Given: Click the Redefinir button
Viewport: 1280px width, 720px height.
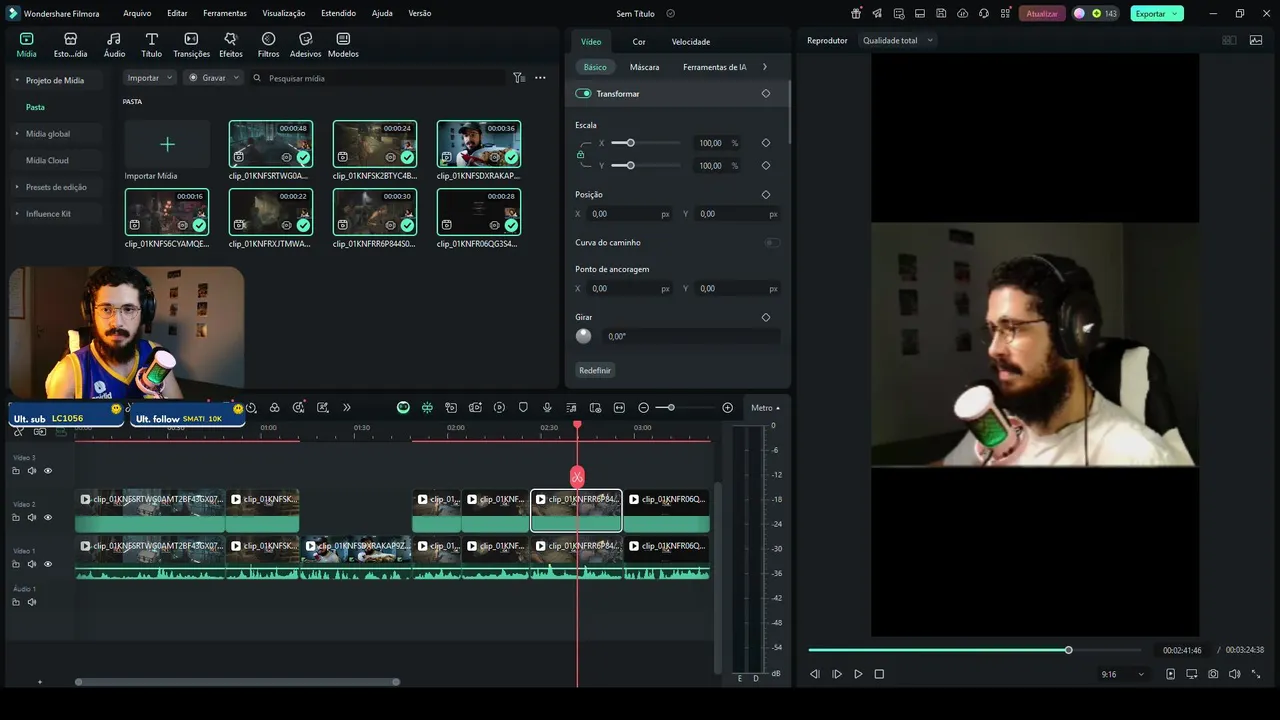Looking at the screenshot, I should (595, 370).
